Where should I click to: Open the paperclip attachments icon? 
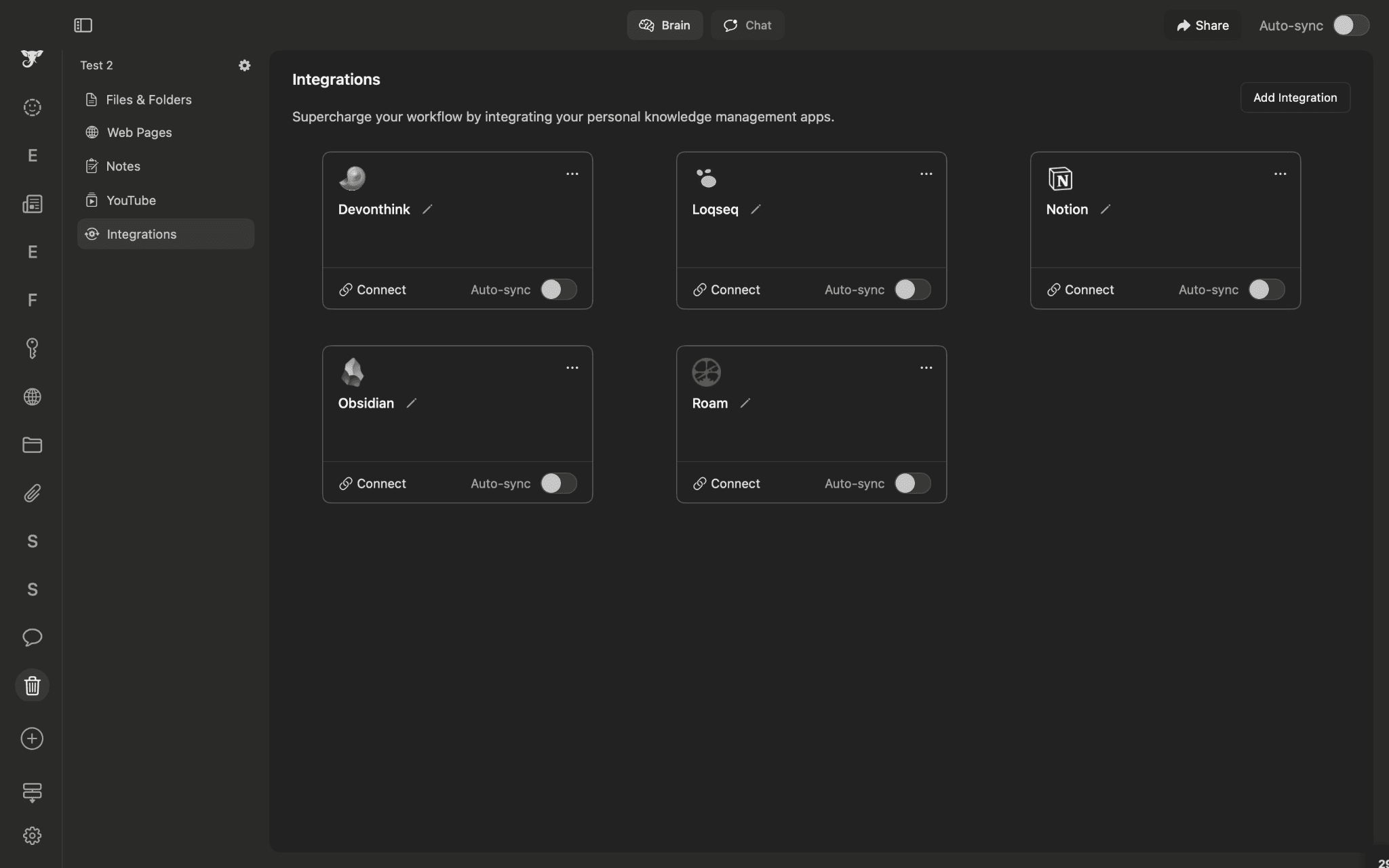pos(32,493)
